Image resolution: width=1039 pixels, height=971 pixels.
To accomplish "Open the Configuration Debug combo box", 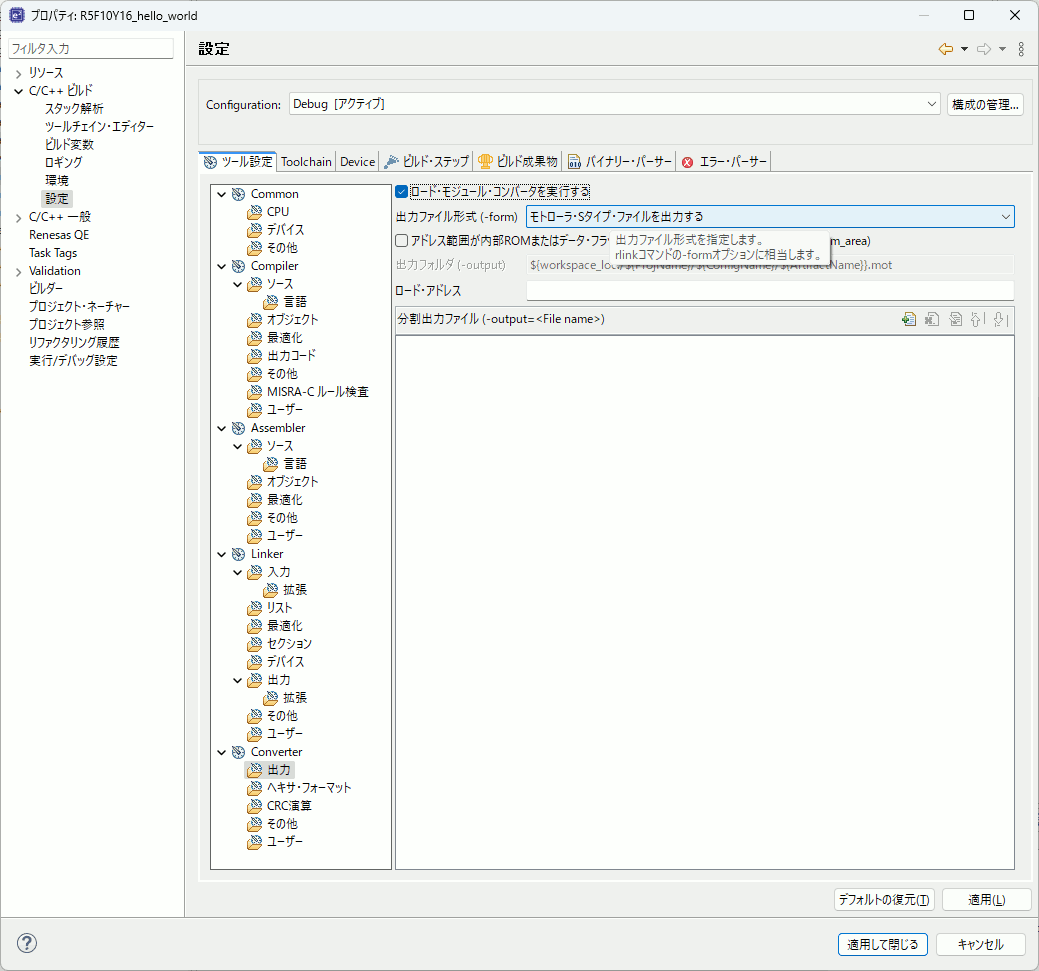I will (x=614, y=104).
